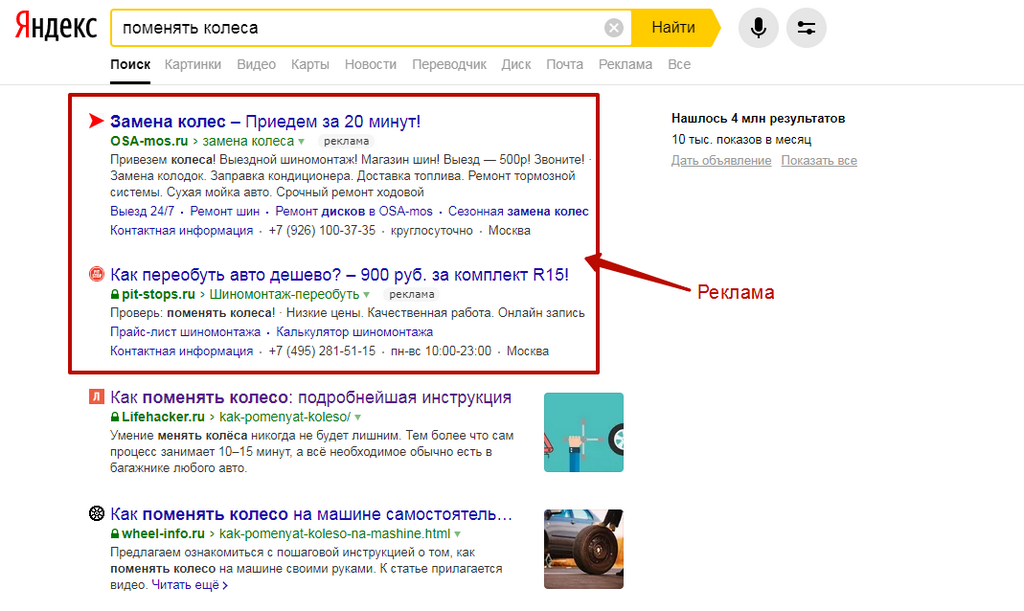Expand the pit-stops.ru result dropdown arrow
The width and height of the screenshot is (1024, 611).
(x=366, y=295)
